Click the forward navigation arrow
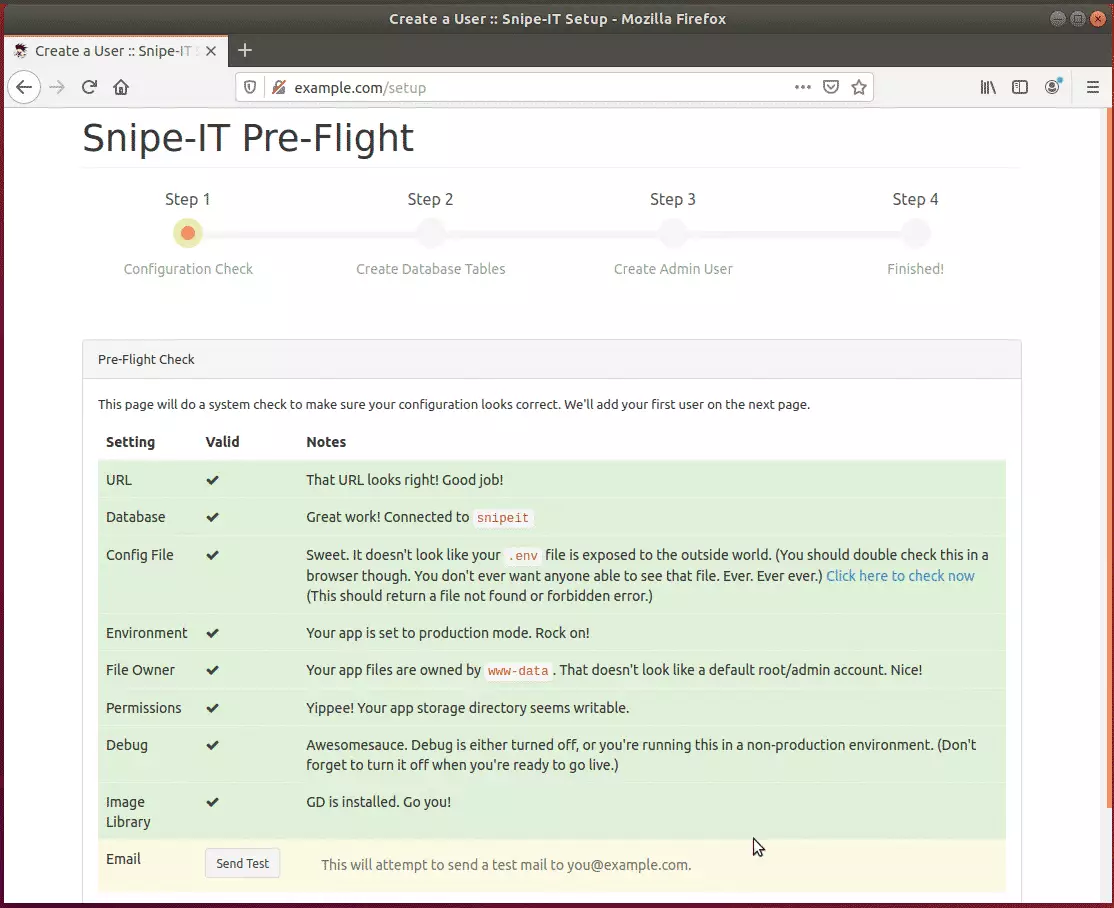 coord(57,87)
